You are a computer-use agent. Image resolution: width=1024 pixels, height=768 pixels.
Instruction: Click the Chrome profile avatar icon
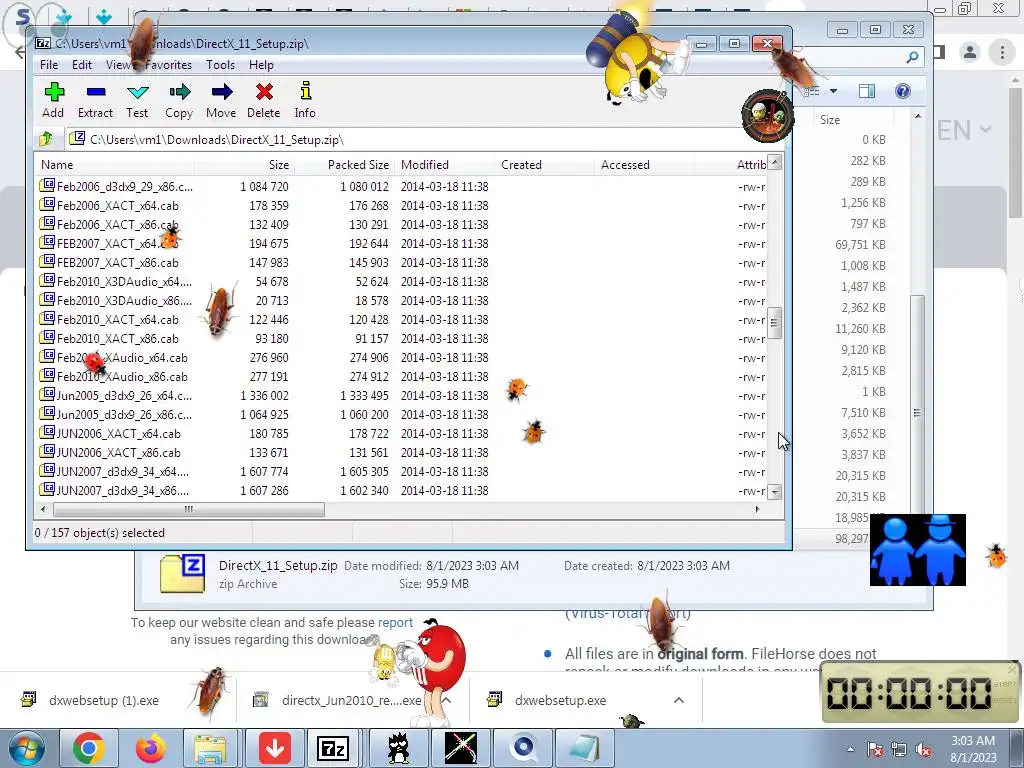(x=970, y=52)
